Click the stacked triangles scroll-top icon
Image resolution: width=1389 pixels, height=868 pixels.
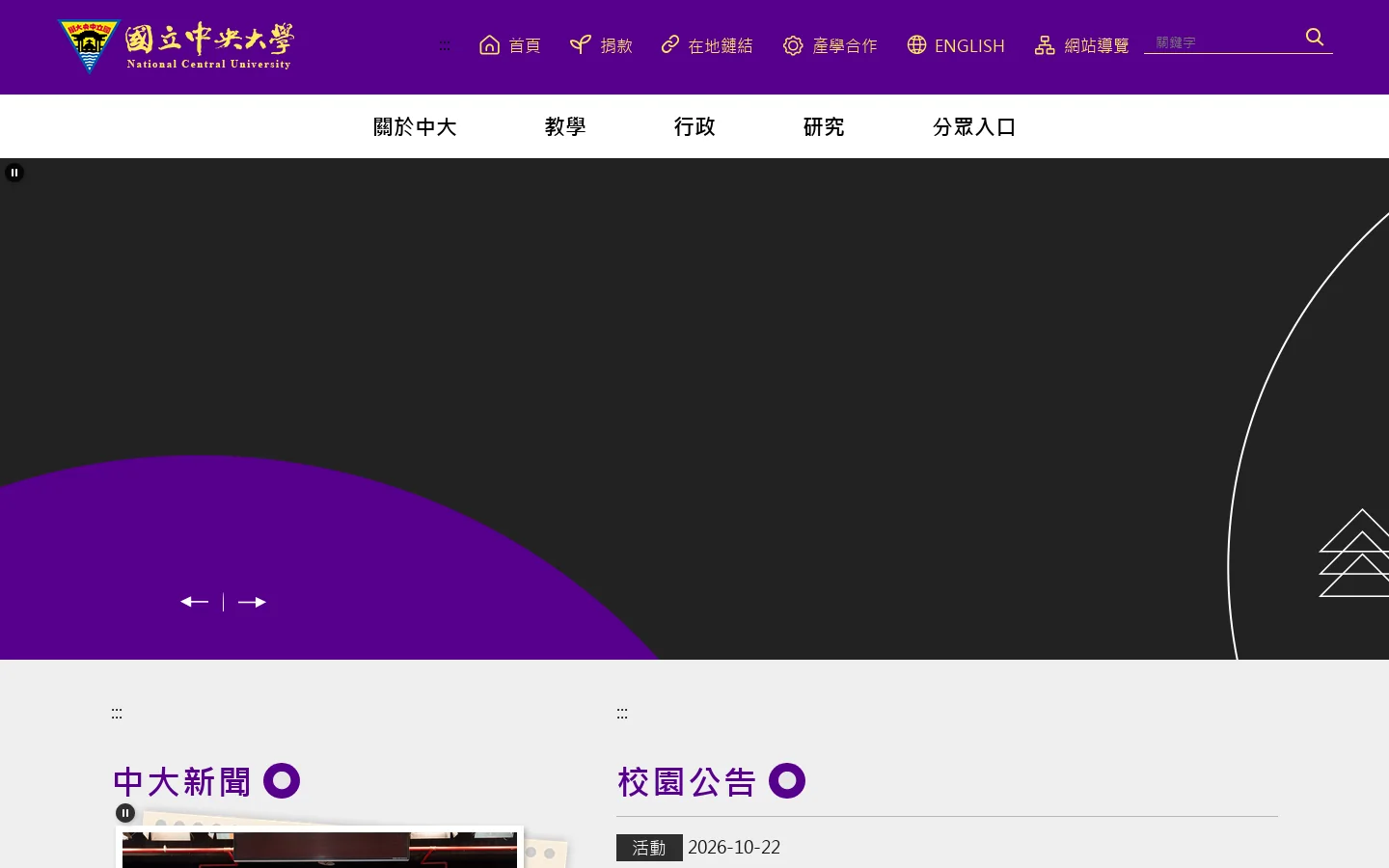coord(1354,553)
